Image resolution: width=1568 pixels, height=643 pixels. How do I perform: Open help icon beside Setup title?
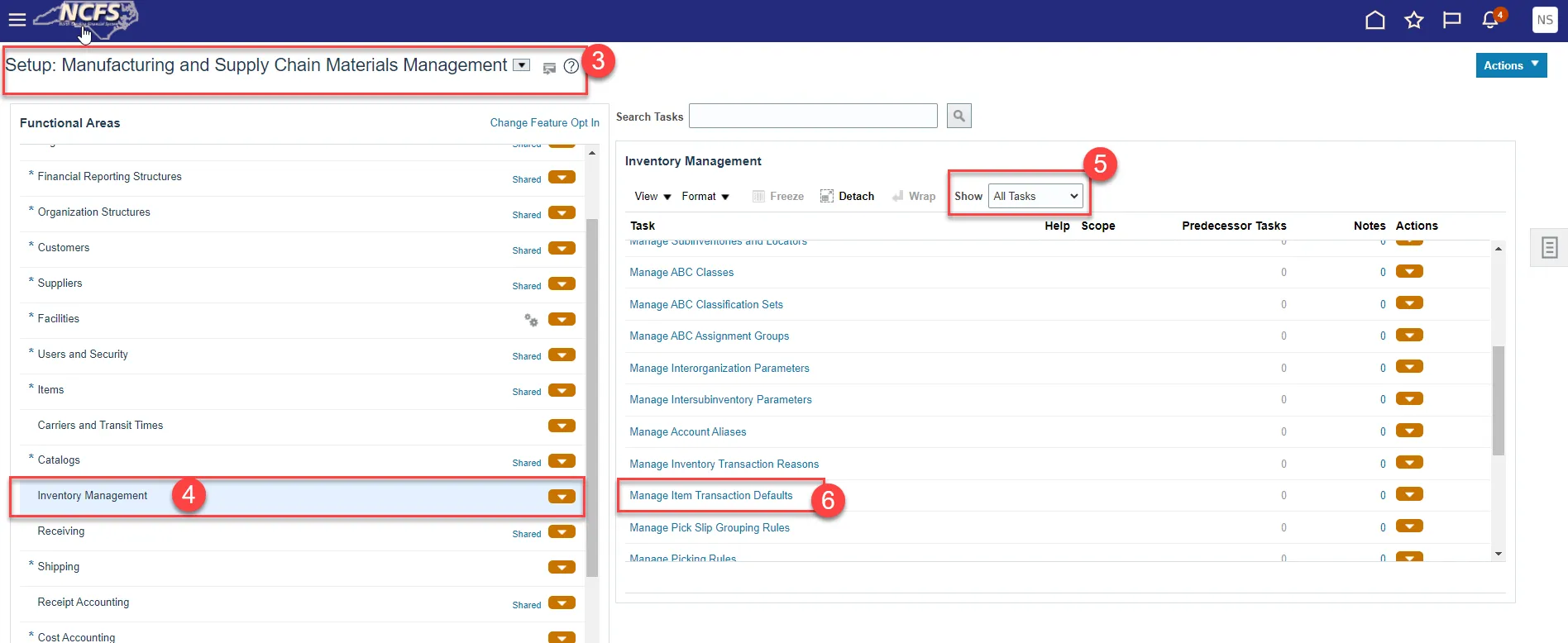571,66
